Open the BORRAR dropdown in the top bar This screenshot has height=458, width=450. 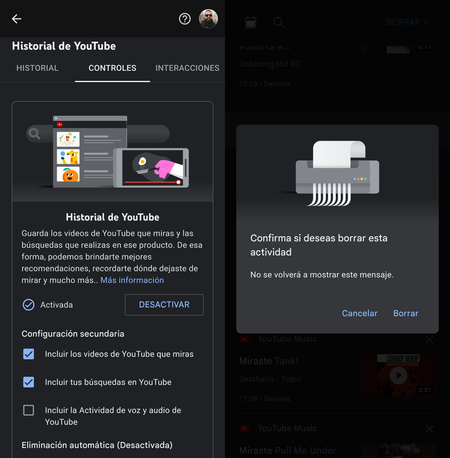408,22
